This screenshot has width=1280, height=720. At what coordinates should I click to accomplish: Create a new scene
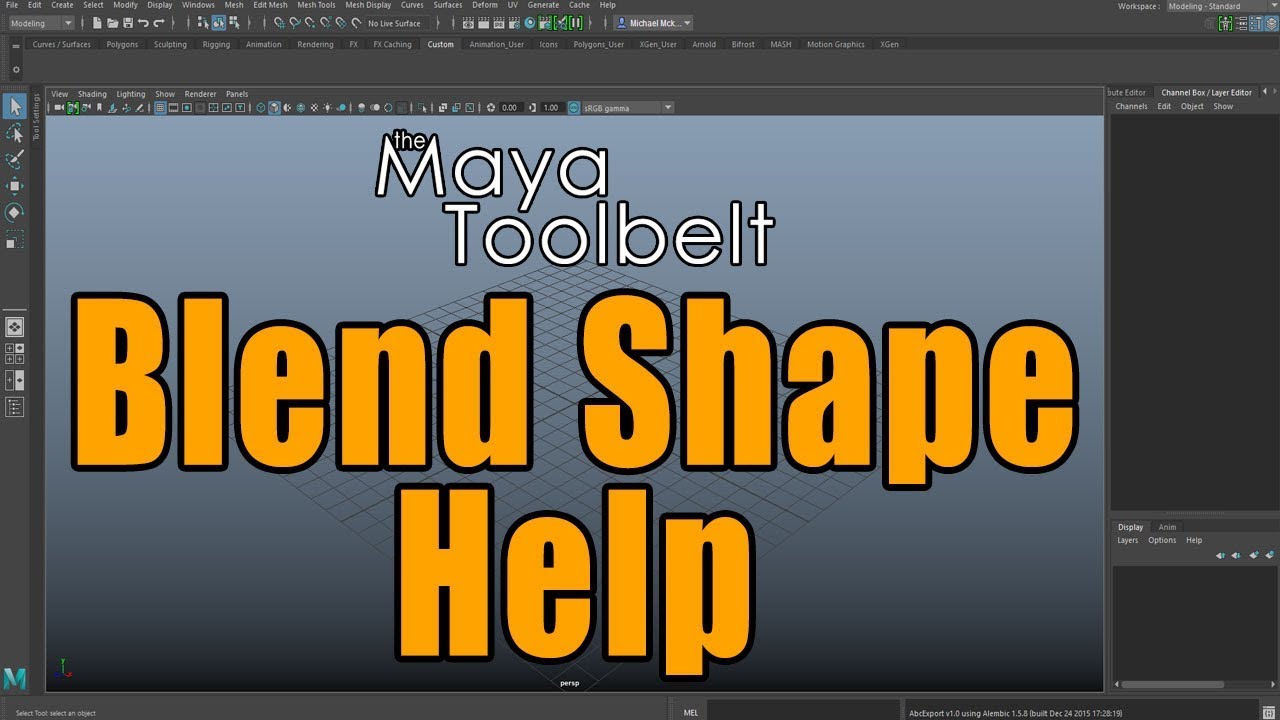pyautogui.click(x=97, y=22)
